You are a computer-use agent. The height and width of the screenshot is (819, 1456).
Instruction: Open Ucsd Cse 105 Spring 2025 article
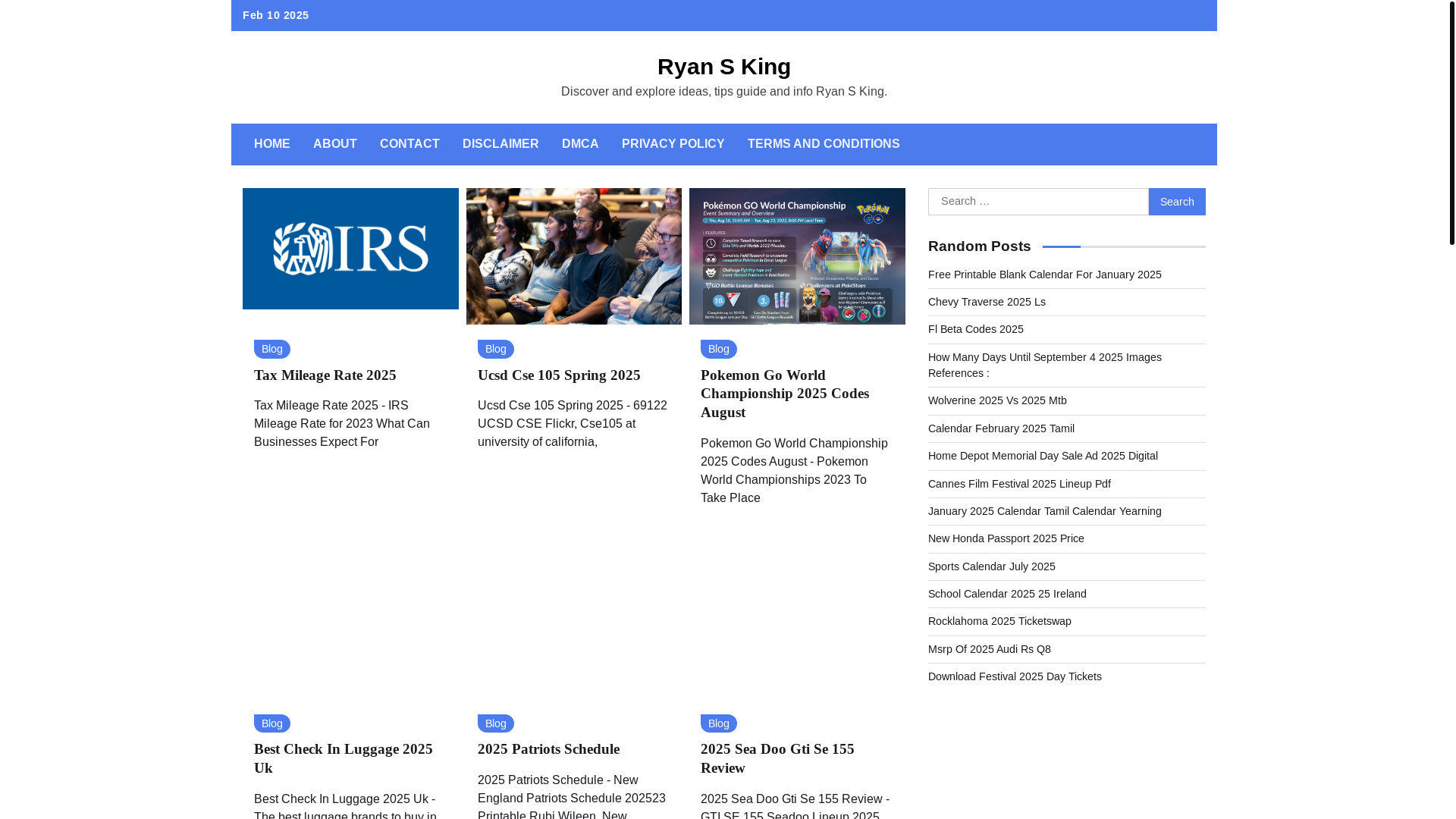tap(559, 375)
